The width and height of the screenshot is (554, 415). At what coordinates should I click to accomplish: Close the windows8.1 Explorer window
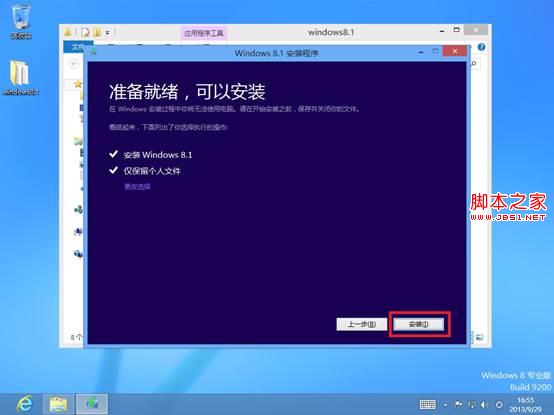(476, 30)
